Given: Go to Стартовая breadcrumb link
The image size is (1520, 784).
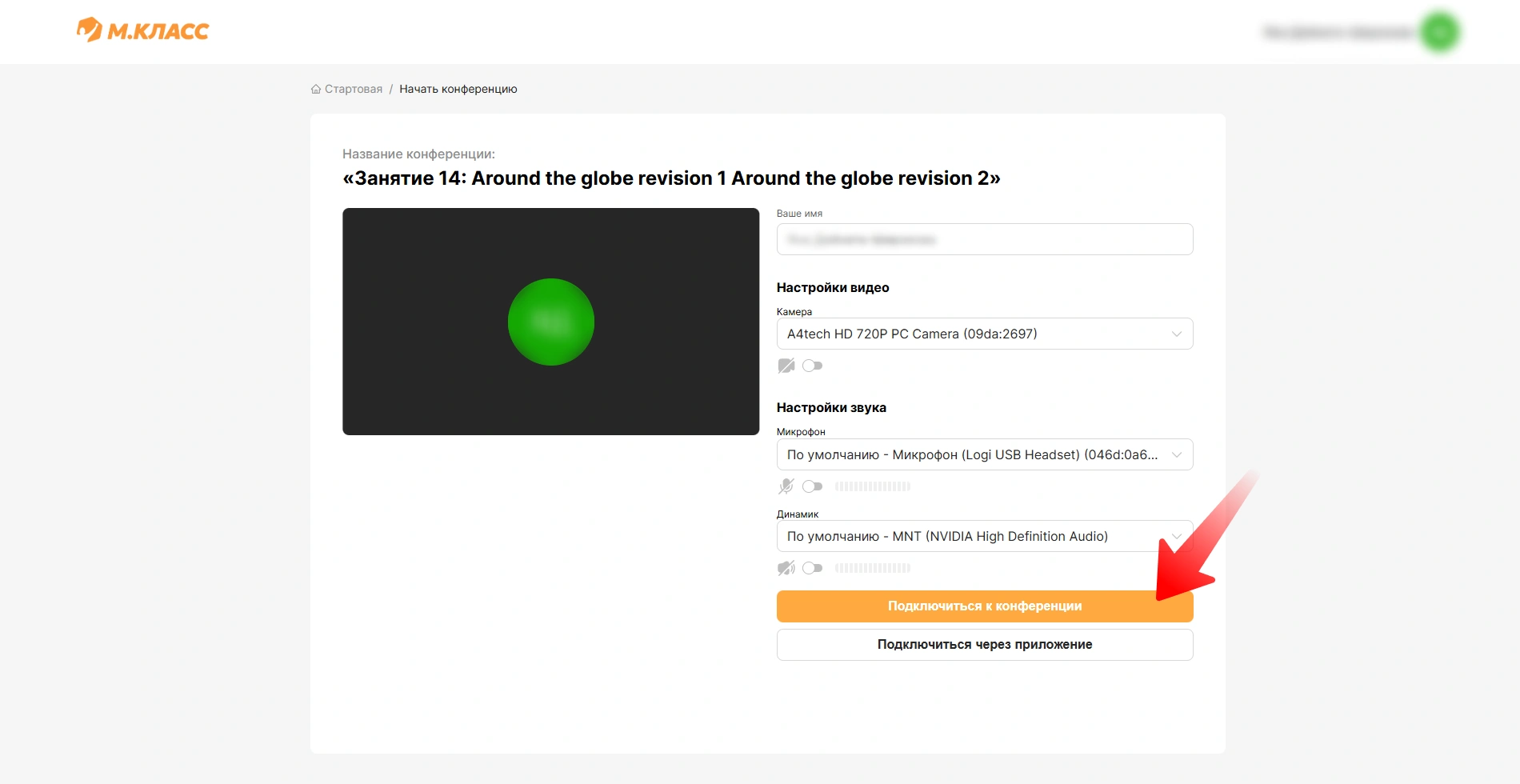Looking at the screenshot, I should 353,89.
